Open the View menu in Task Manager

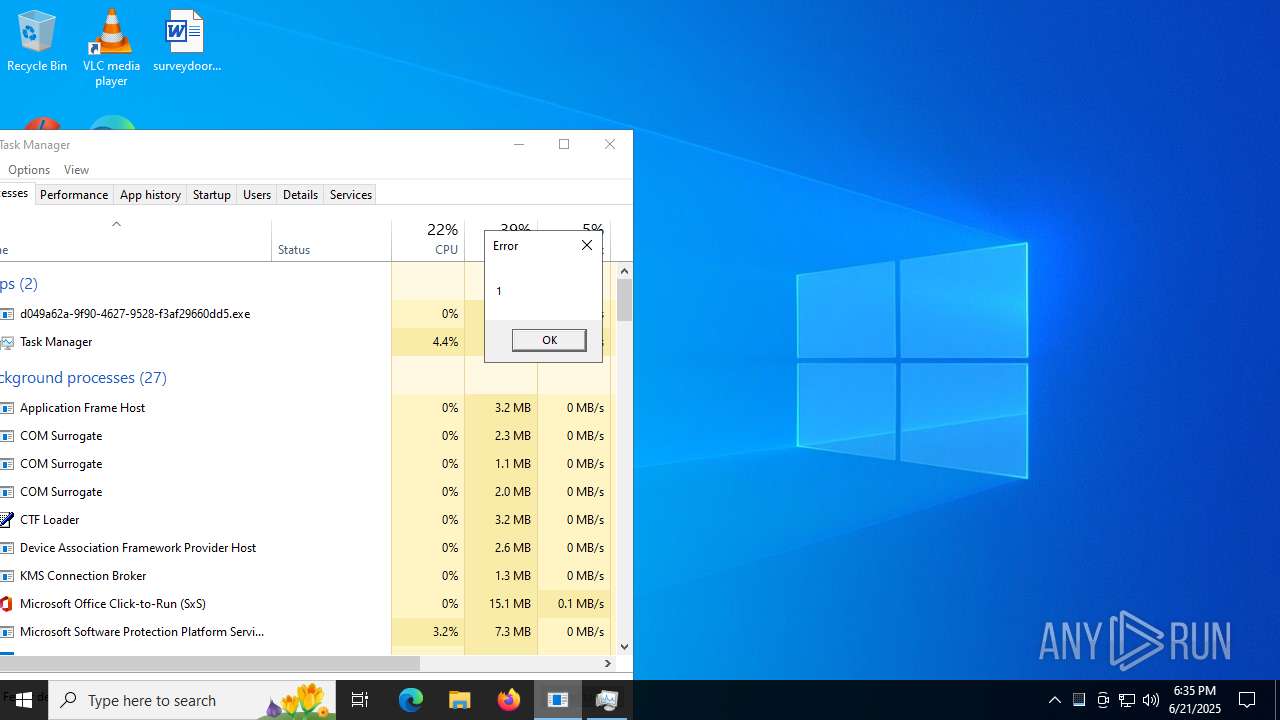pos(76,170)
